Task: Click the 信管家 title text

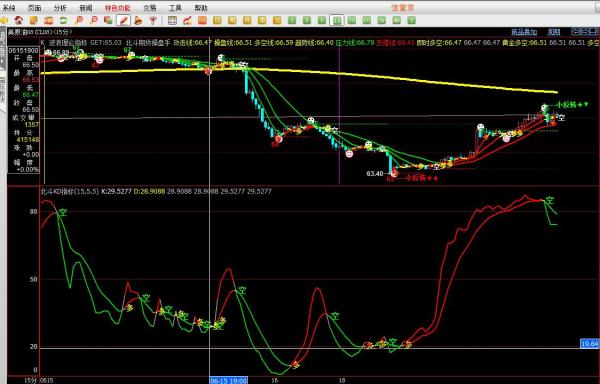Action: (x=403, y=8)
